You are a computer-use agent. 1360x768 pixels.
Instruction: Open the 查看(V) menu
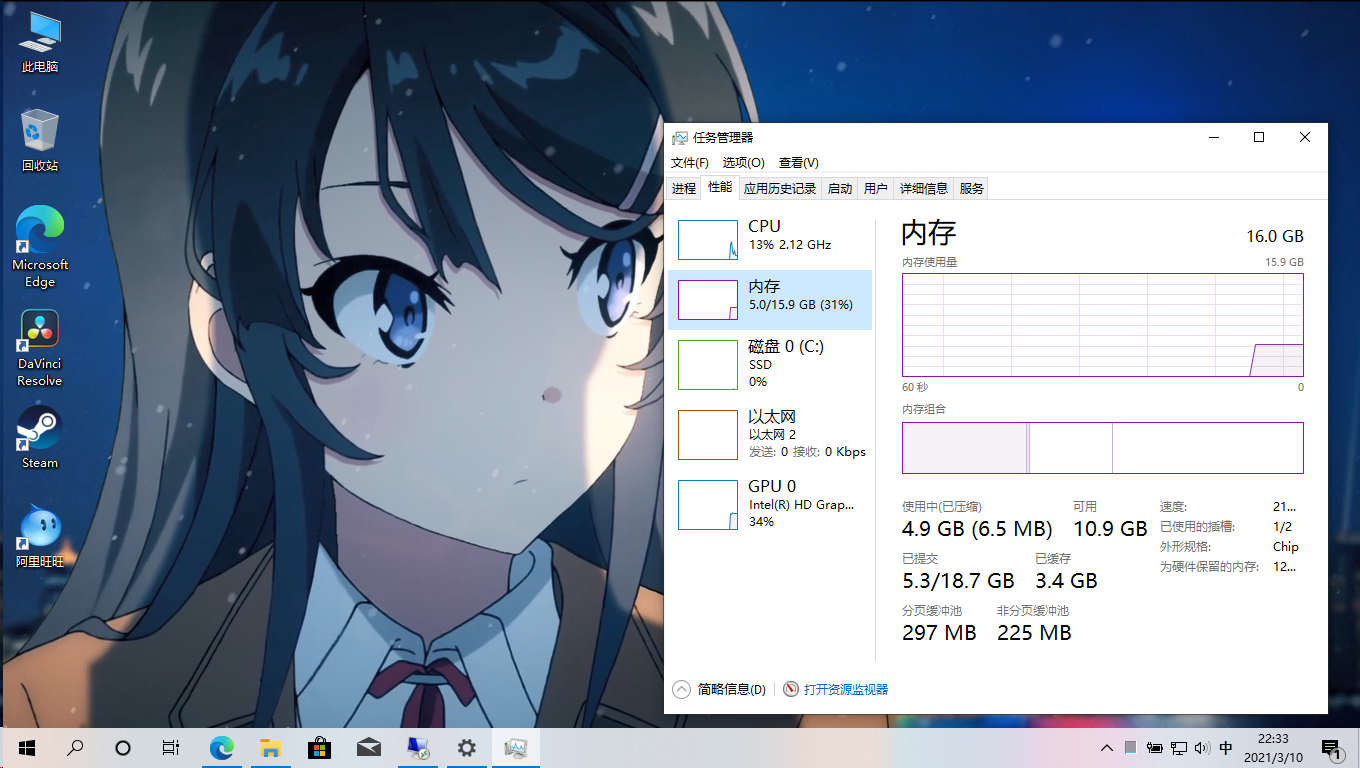[799, 162]
